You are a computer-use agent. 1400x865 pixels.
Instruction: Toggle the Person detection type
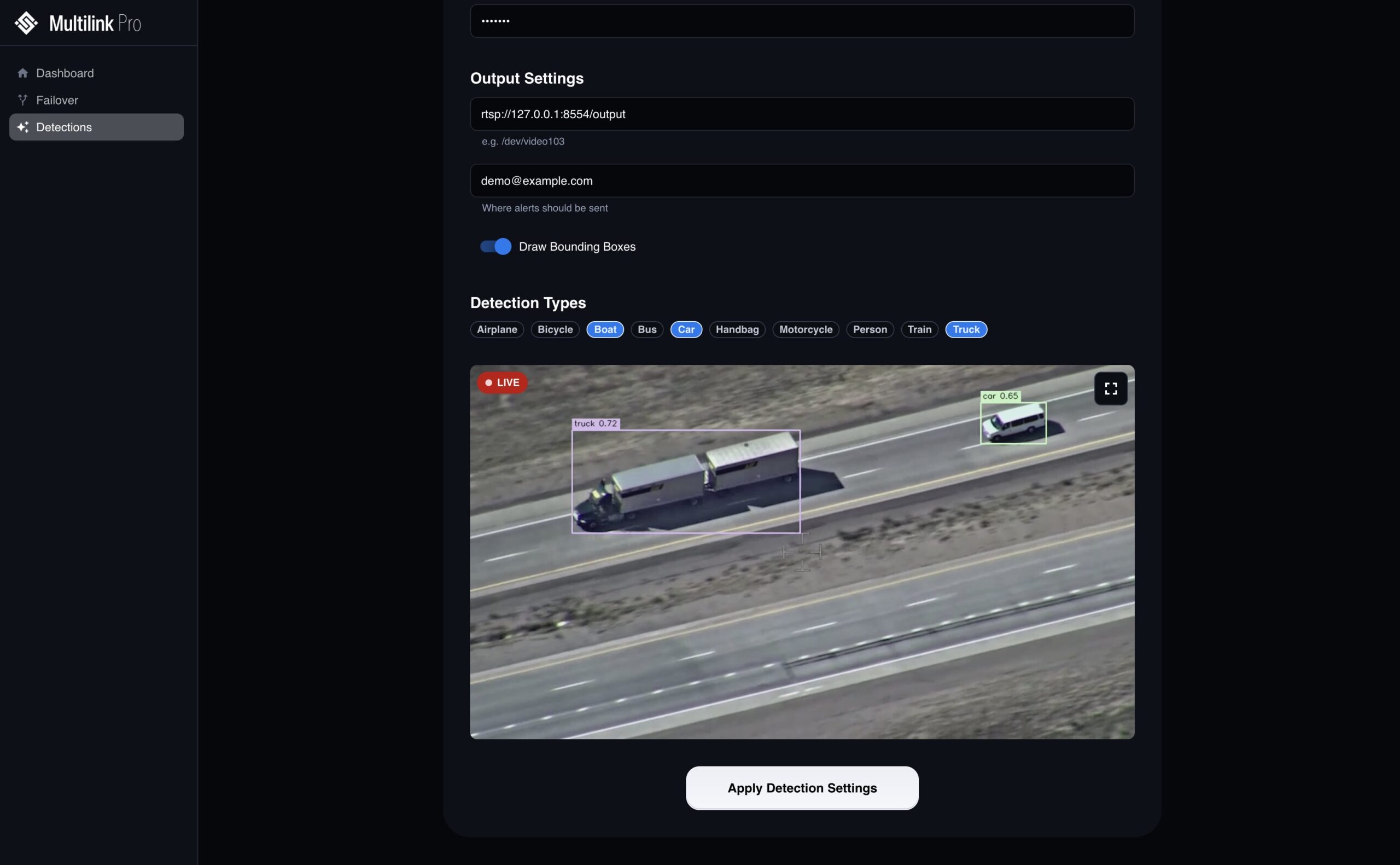click(x=870, y=329)
